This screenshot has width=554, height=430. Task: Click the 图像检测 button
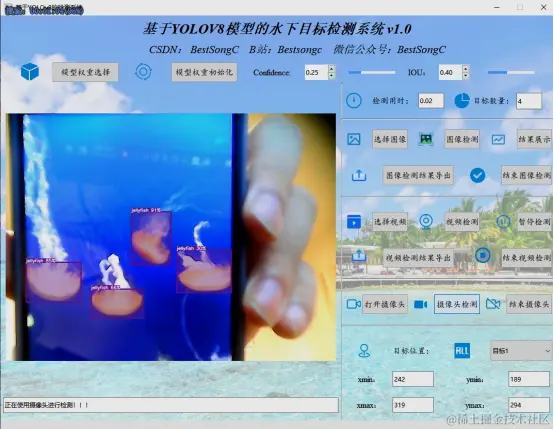462,139
